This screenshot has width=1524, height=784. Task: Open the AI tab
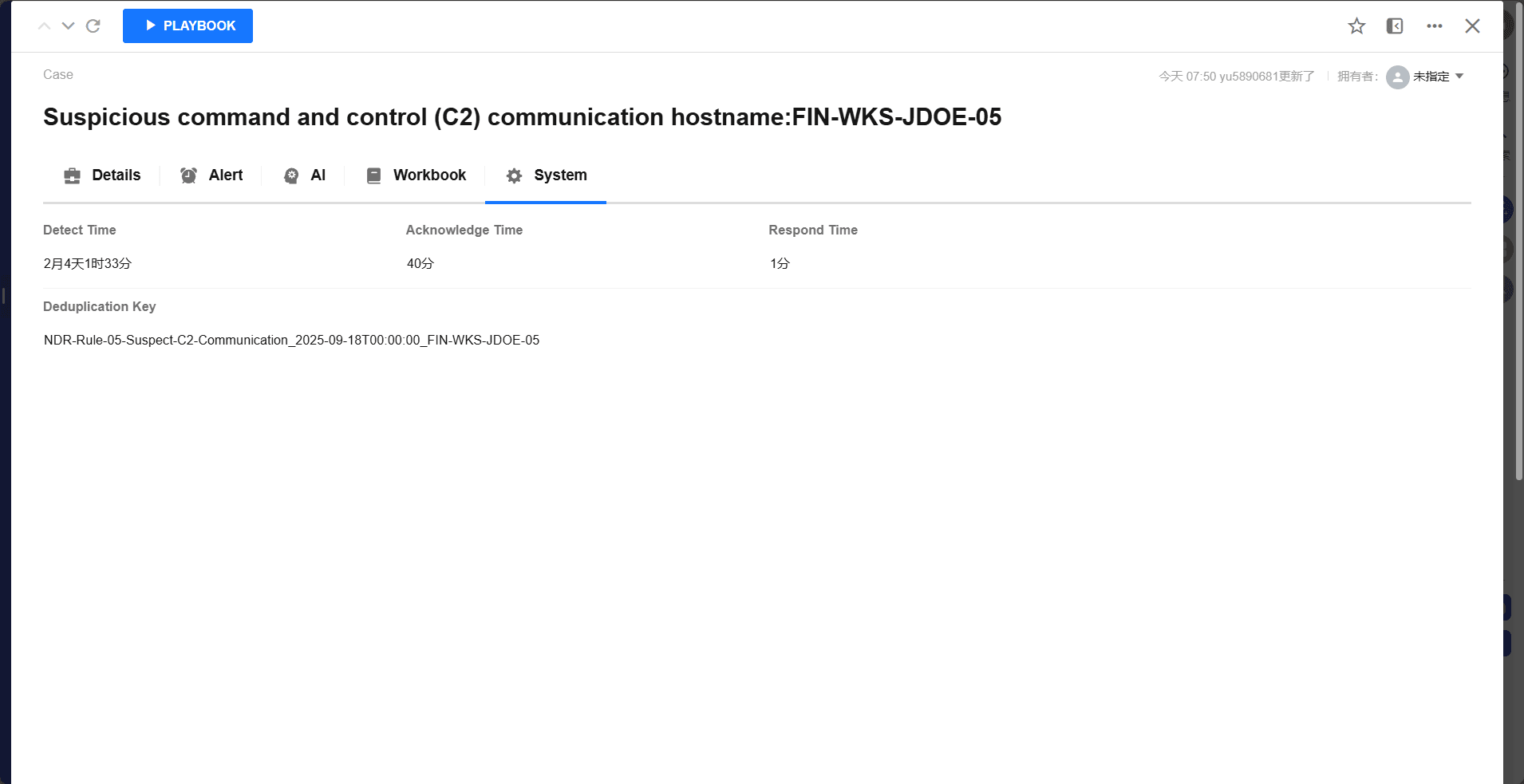(305, 175)
